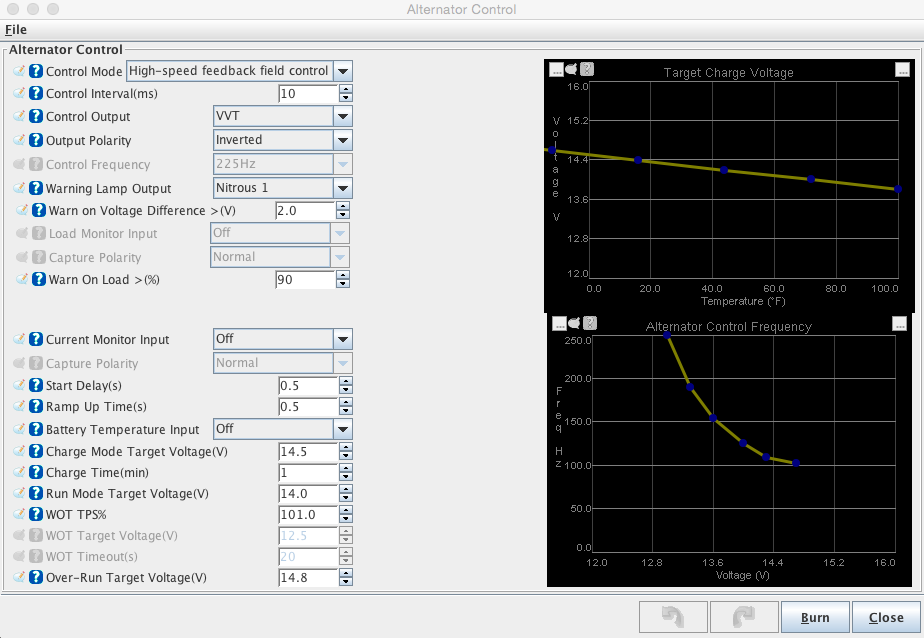The image size is (924, 638).
Task: Open the File menu
Action: point(16,30)
